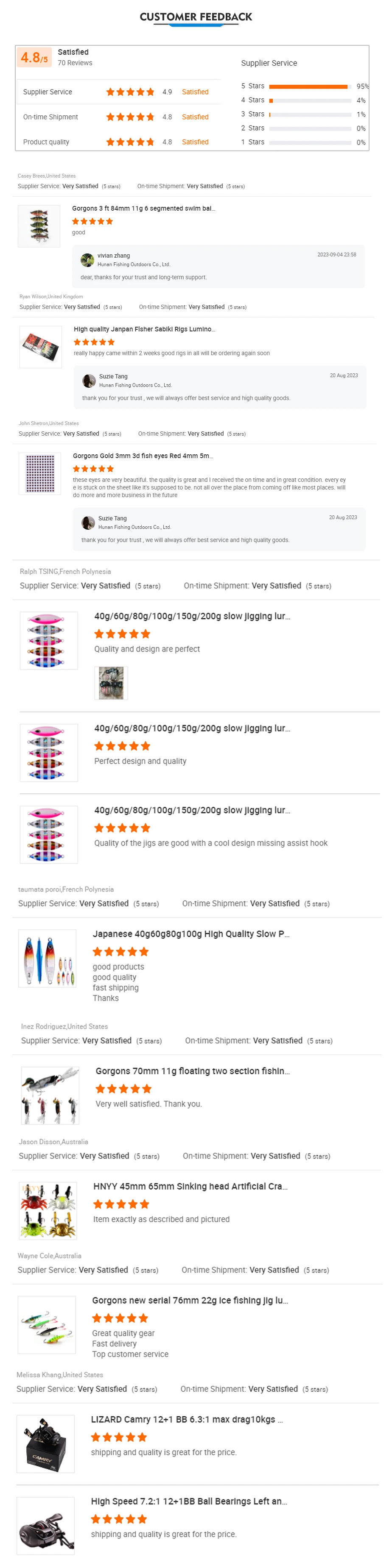Click the "70 Reviews" count text
The height and width of the screenshot is (1568, 392).
75,63
